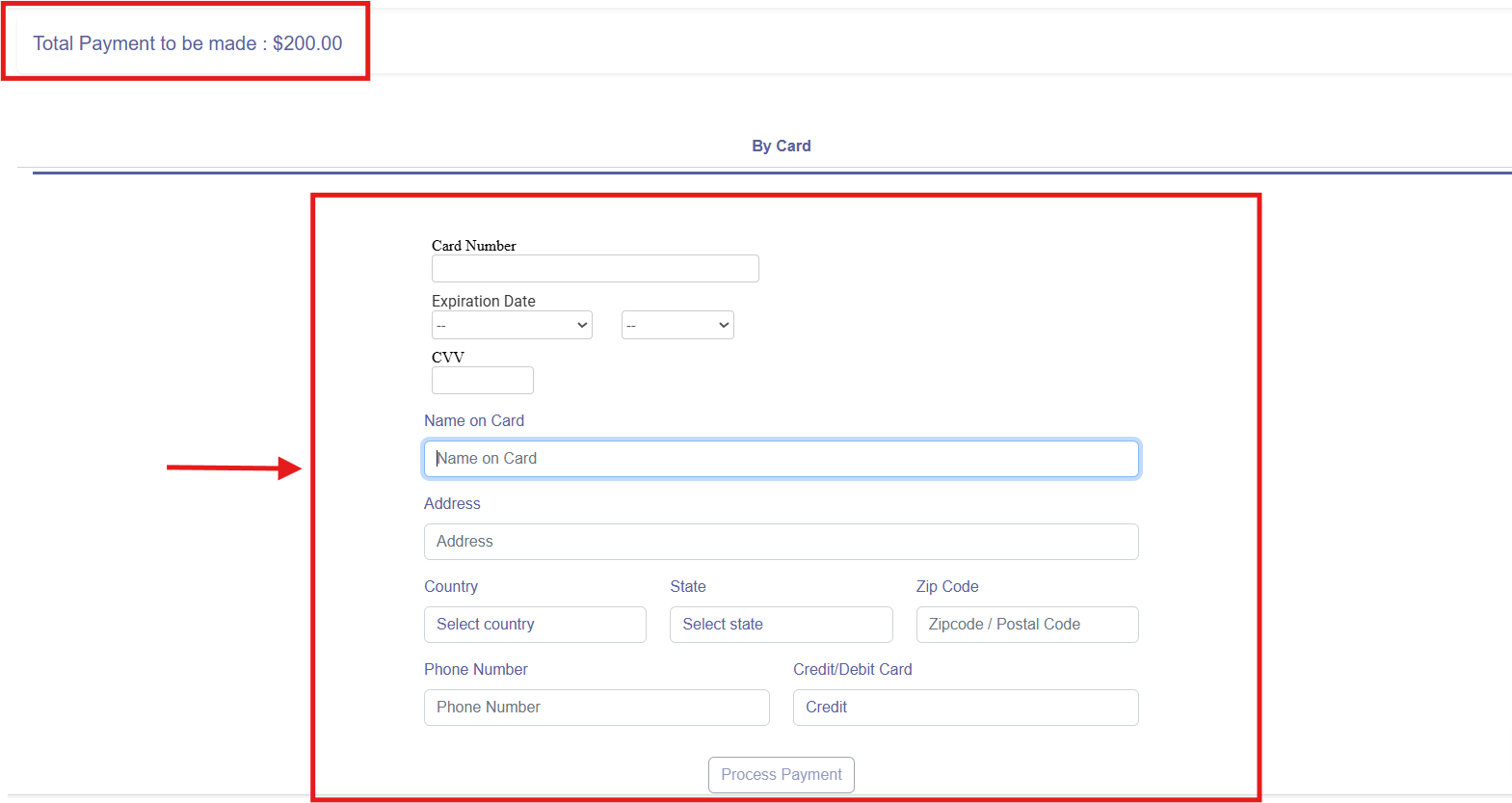
Task: Click the Zipcode / Postal Code field
Action: pos(1026,625)
